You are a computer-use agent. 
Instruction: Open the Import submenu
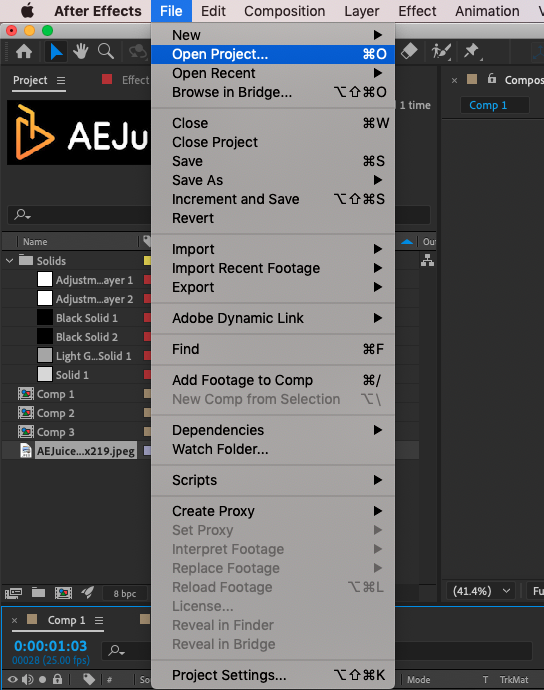[x=273, y=249]
